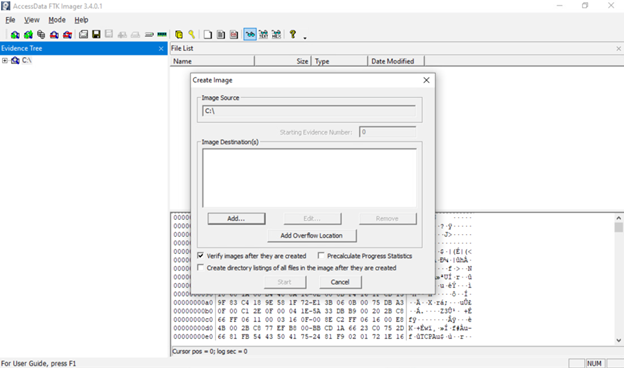624x368 pixels.
Task: Click the Export File Hash List icon
Action: [221, 35]
